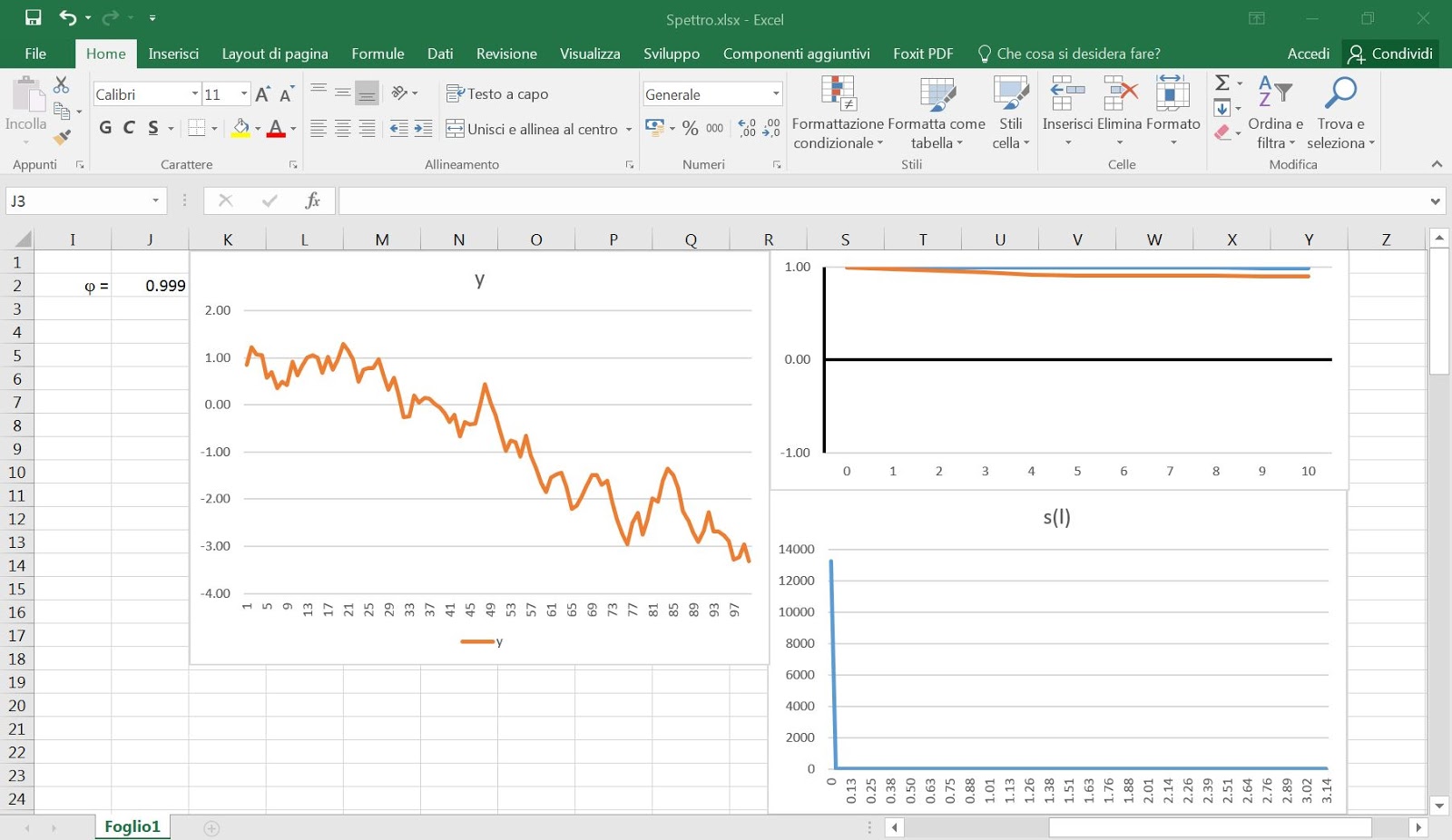Click Accedi to sign in

click(x=1309, y=54)
